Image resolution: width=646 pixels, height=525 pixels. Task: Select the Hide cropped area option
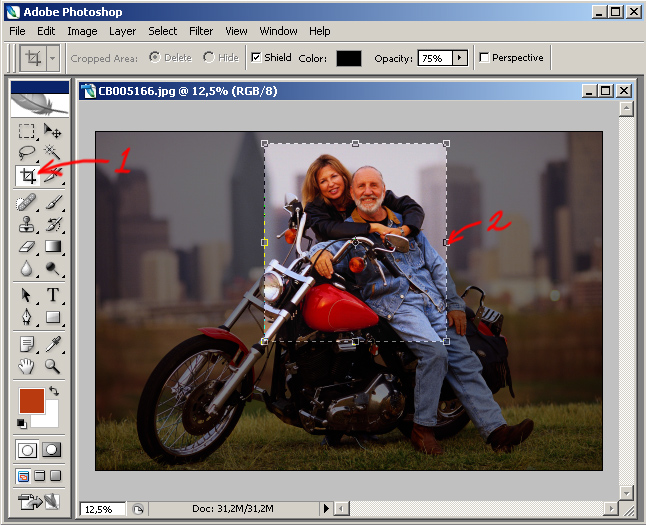click(x=209, y=57)
